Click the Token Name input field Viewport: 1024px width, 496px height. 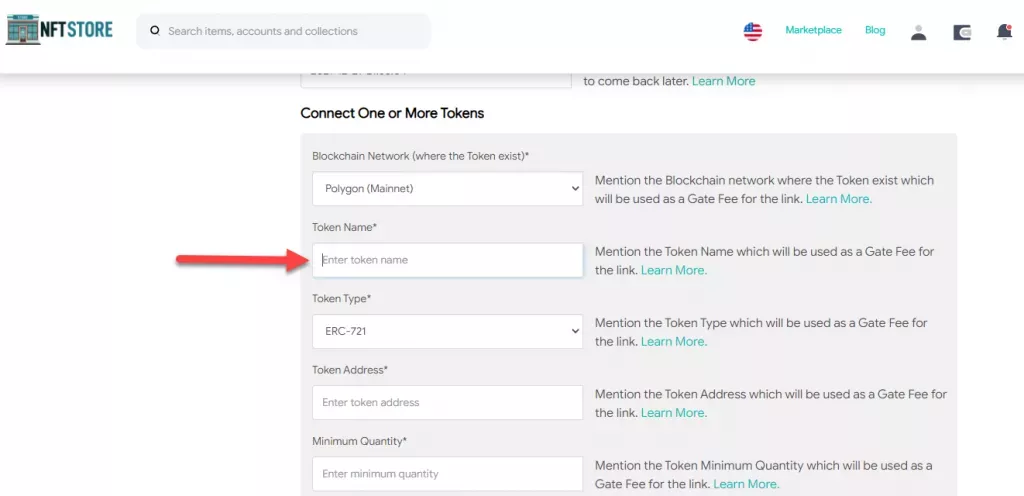[447, 260]
